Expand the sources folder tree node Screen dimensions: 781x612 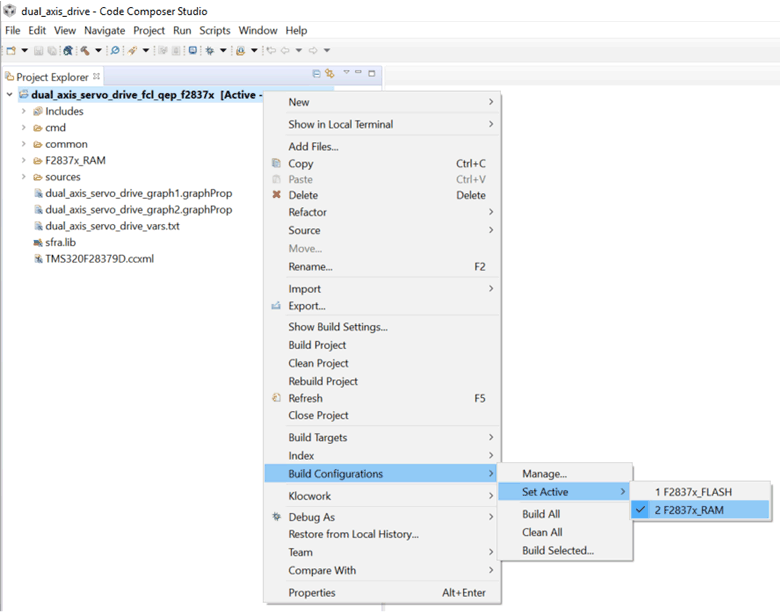(23, 177)
